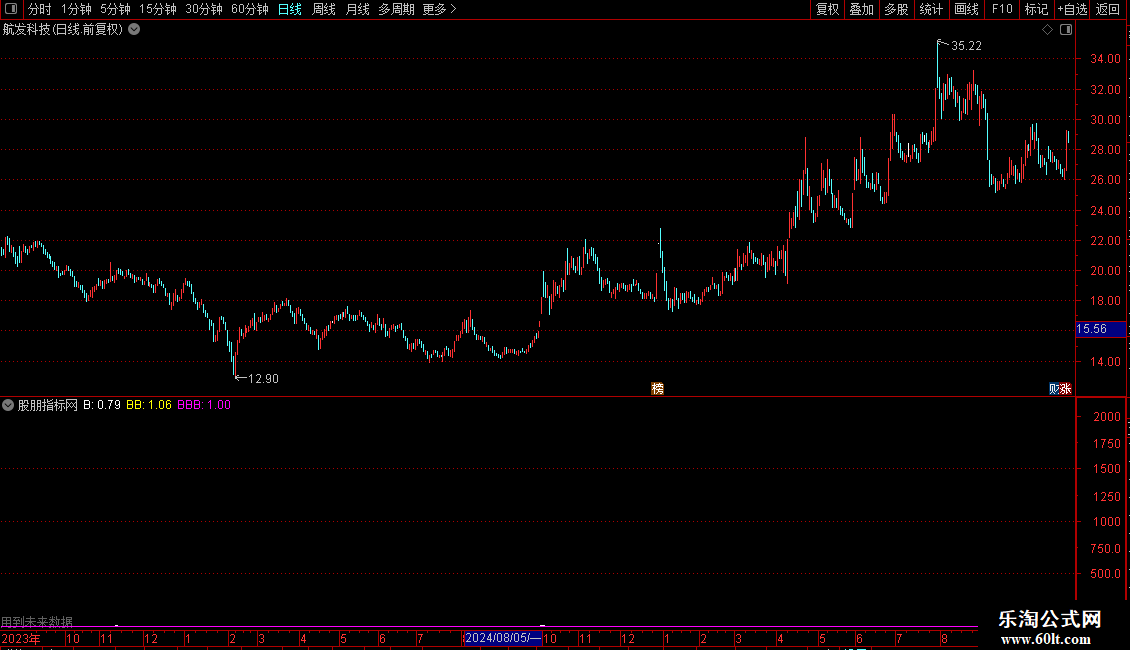The width and height of the screenshot is (1130, 650).
Task: Switch to 月线 monthly chart
Action: 357,9
